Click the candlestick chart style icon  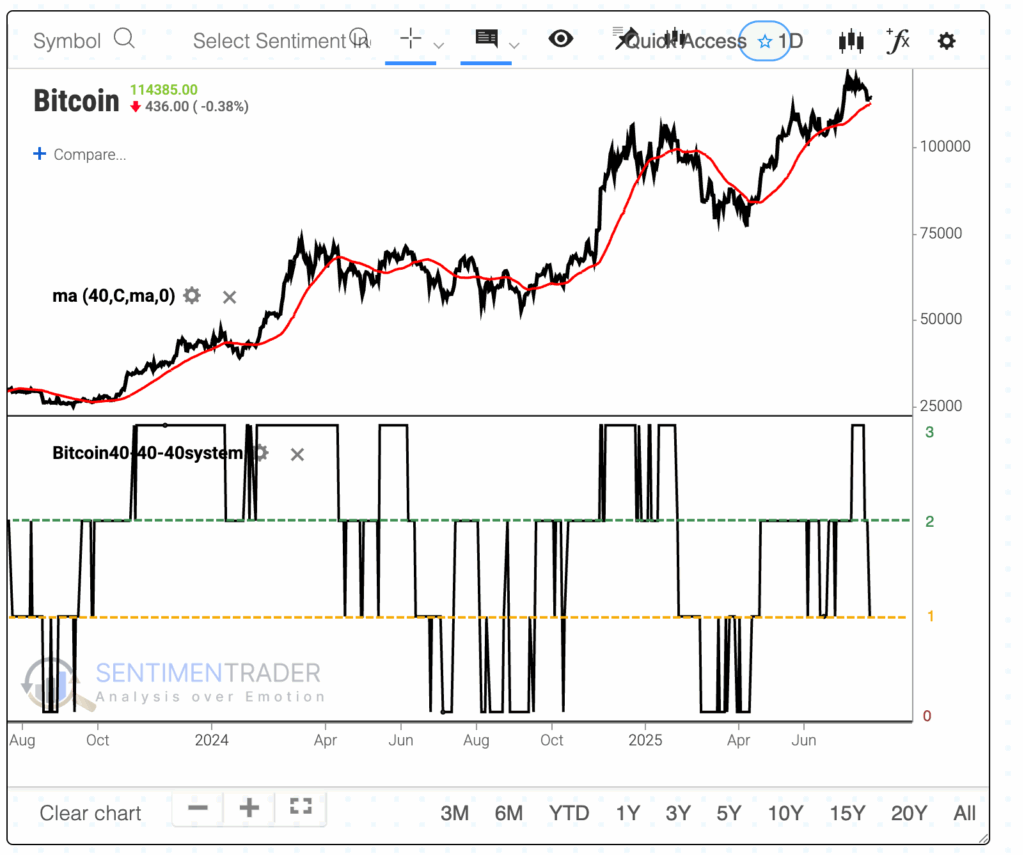(851, 41)
